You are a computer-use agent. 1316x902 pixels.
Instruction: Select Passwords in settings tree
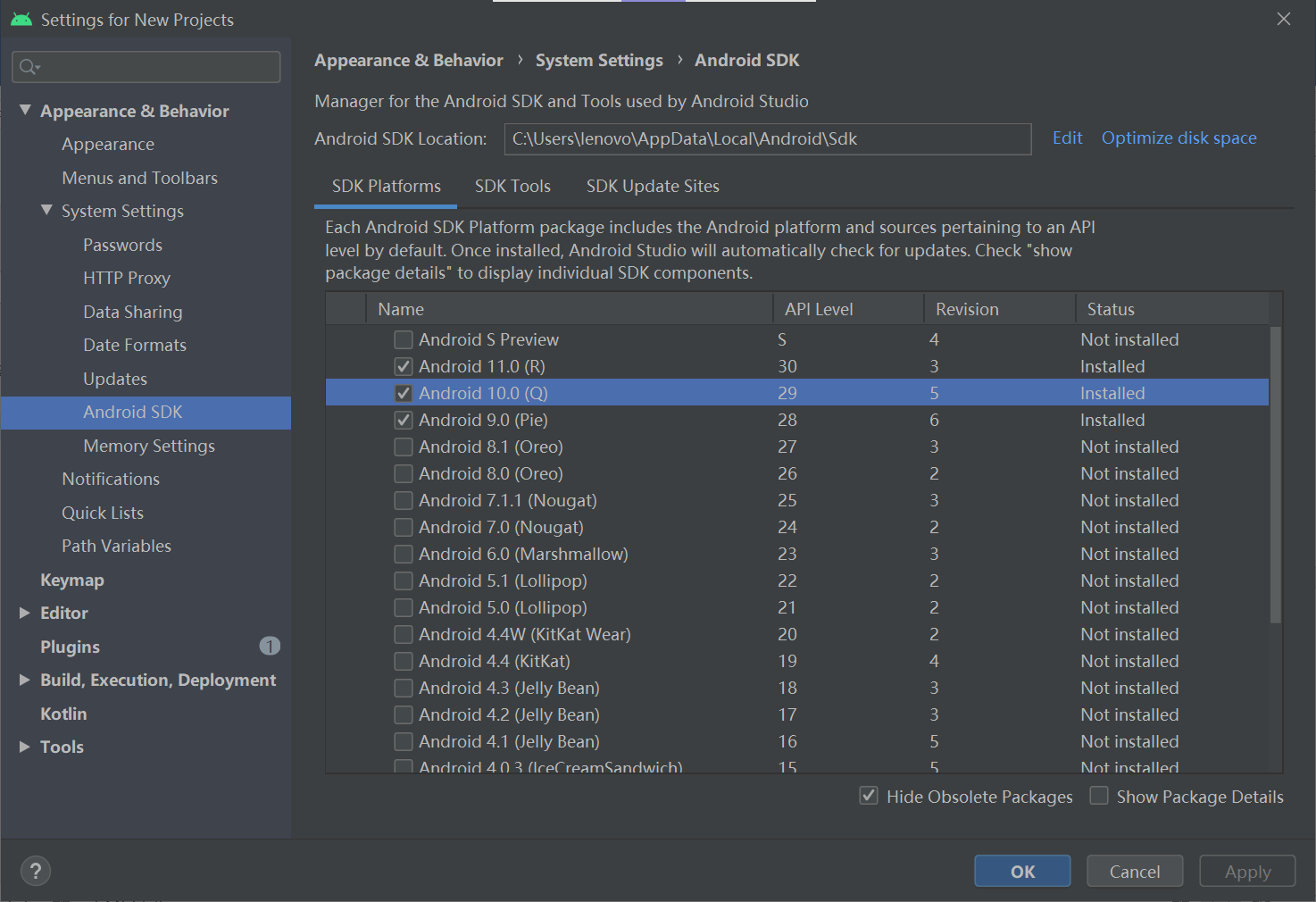(123, 245)
